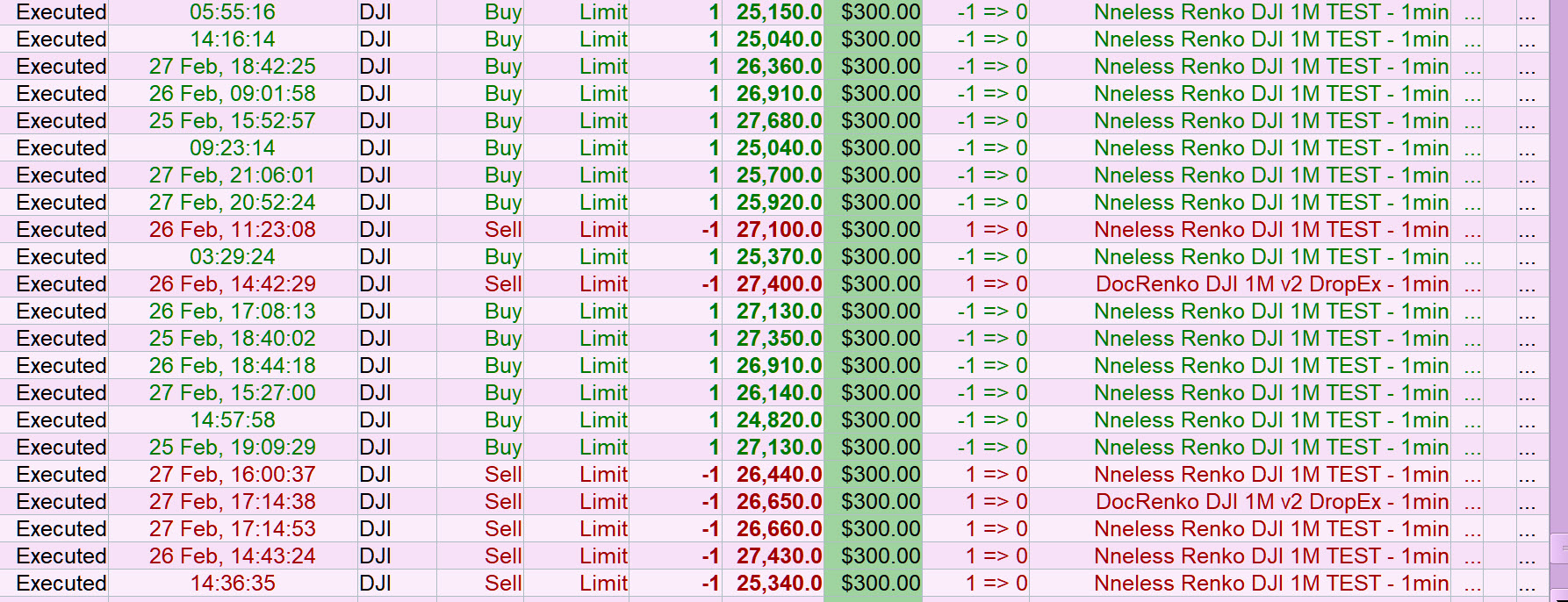The image size is (1568, 602).
Task: Open green ellipsis on the 05:55:16 order row
Action: pos(1472,14)
